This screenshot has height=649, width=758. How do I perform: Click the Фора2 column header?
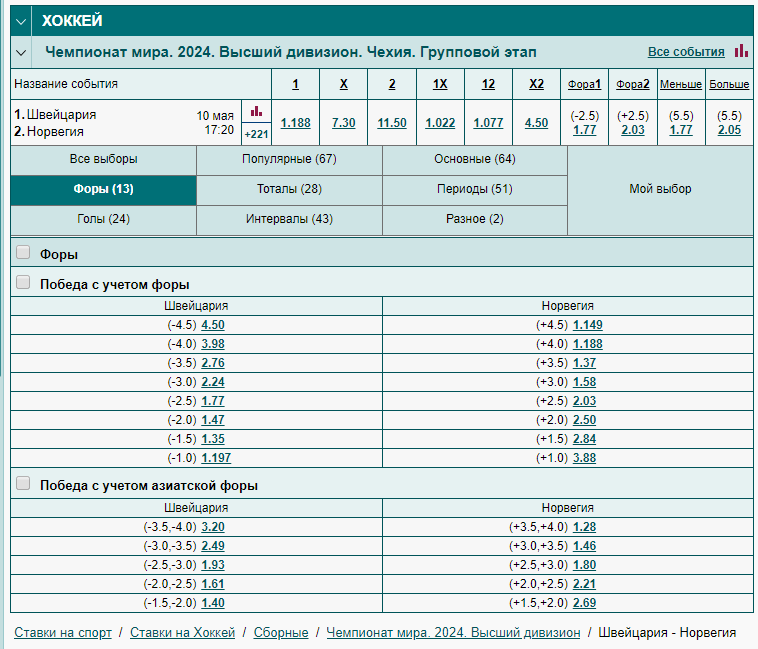pyautogui.click(x=632, y=84)
